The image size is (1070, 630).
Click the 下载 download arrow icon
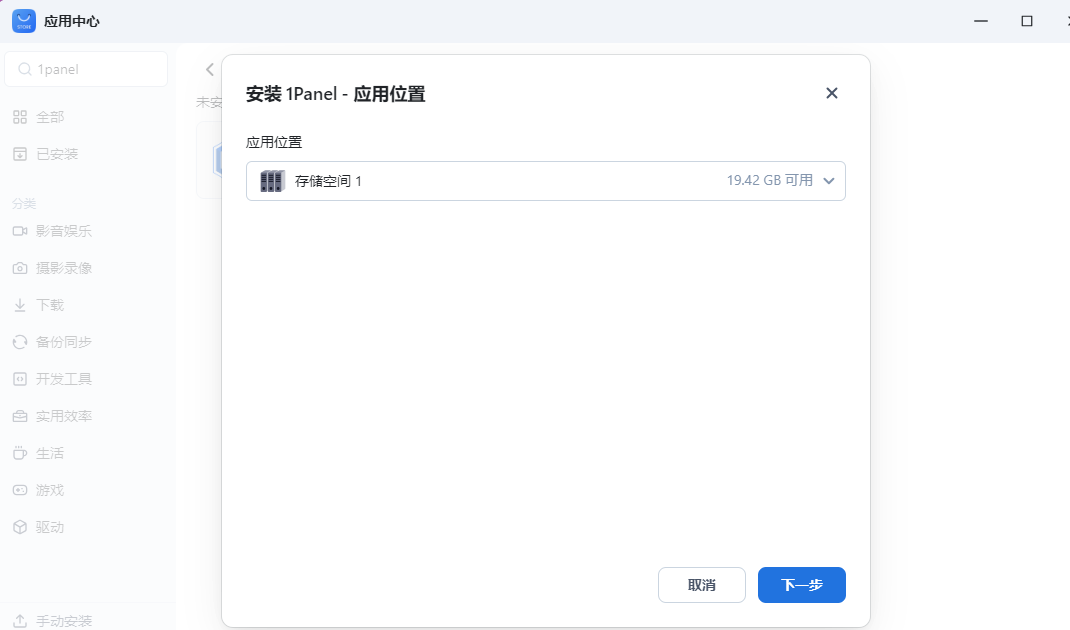tap(20, 305)
